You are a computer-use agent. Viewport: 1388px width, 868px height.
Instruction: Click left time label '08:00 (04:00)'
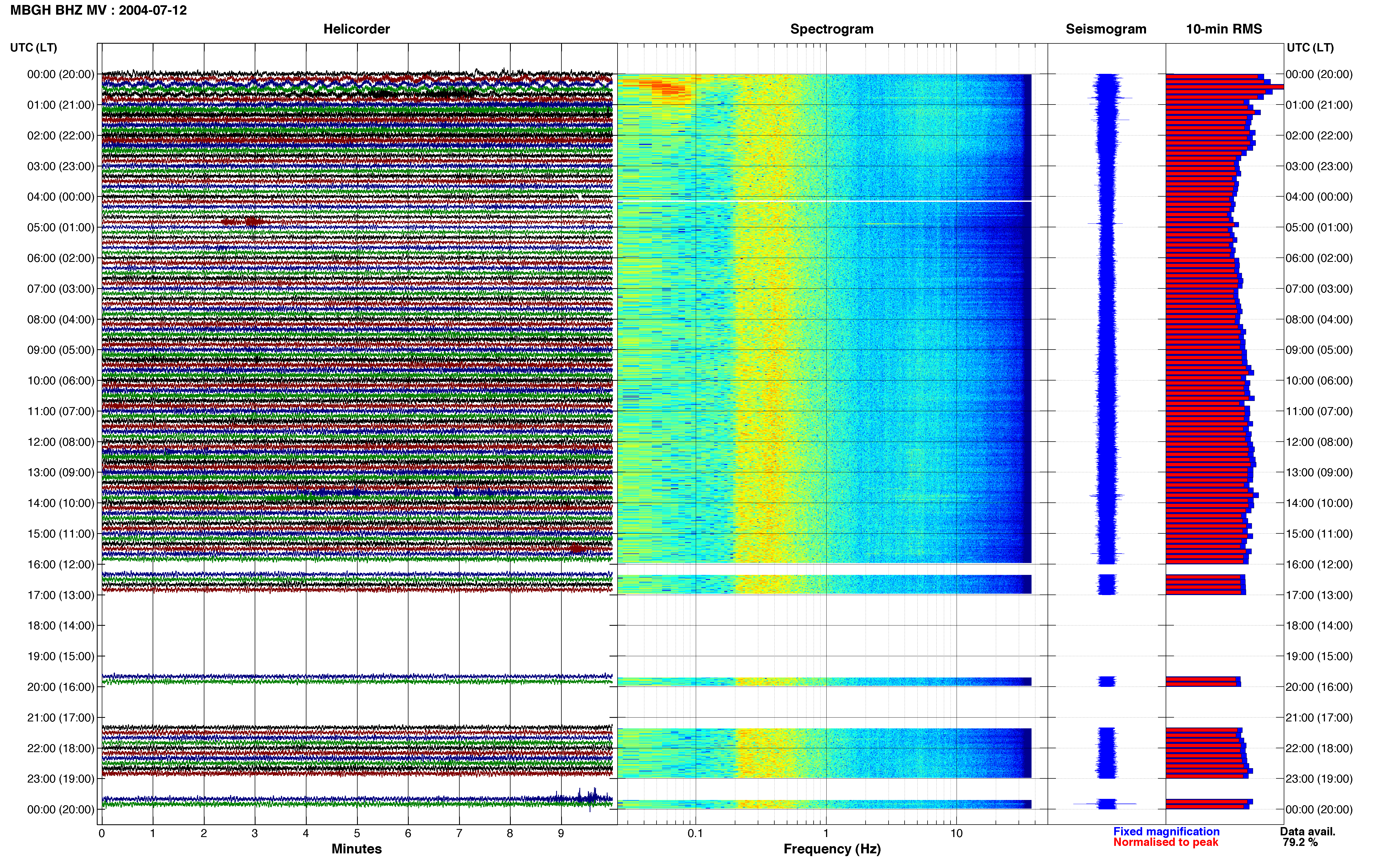pyautogui.click(x=61, y=319)
